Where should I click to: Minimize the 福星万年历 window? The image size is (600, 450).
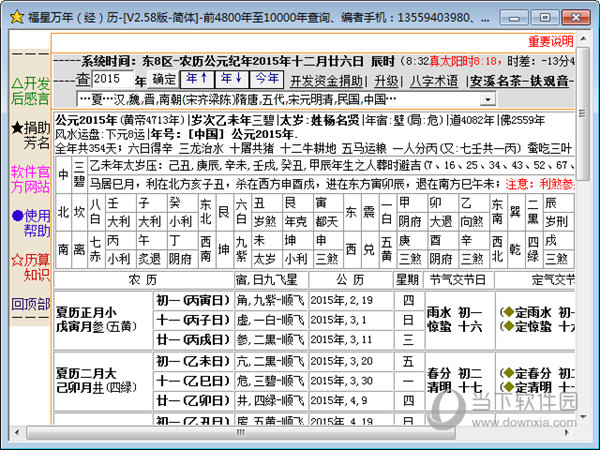point(514,18)
